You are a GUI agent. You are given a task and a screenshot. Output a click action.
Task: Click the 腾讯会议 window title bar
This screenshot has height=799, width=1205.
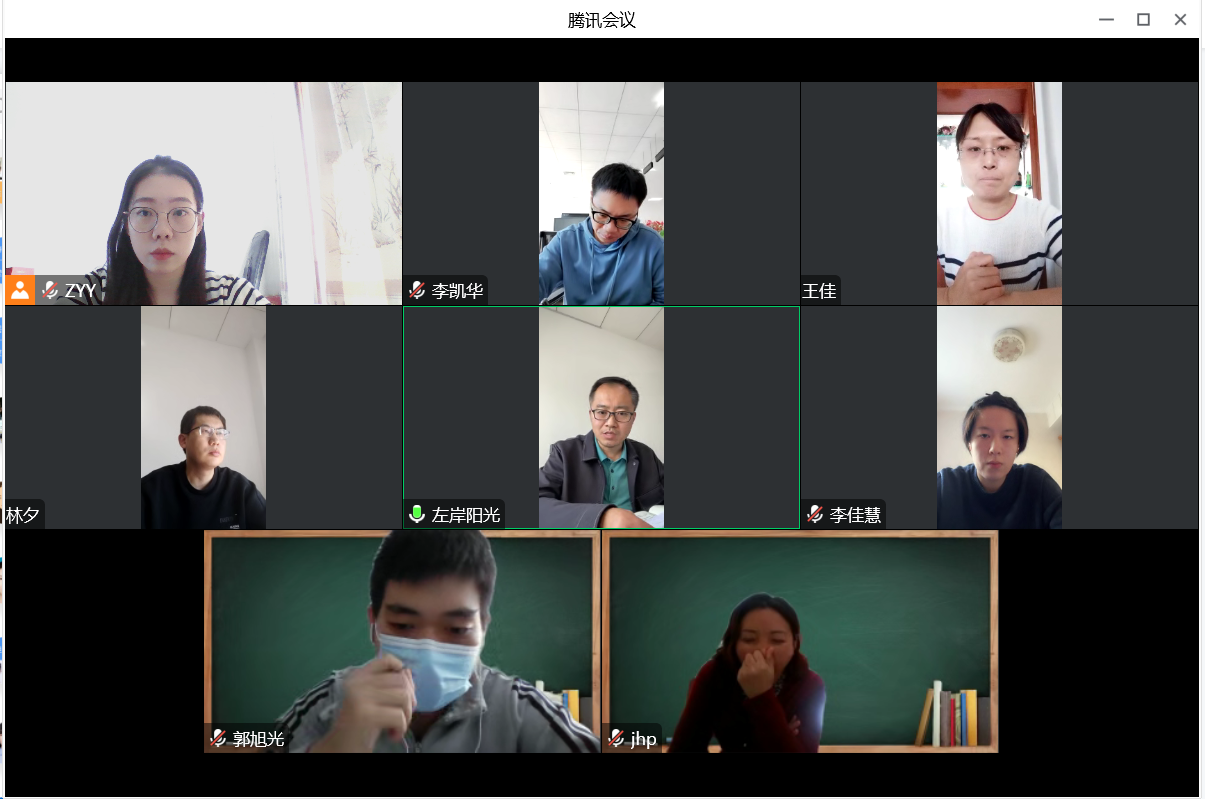pos(602,19)
